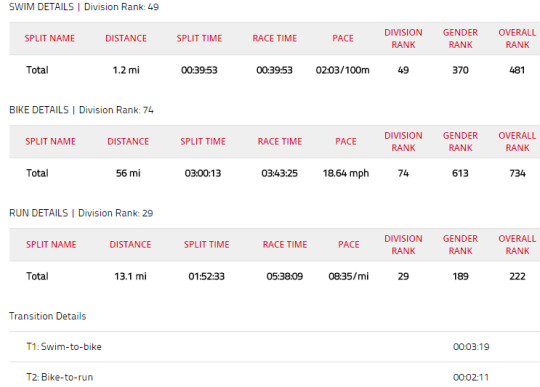Viewport: 540px width, 387px height.
Task: Select swim division rank 49 cell
Action: coord(403,70)
